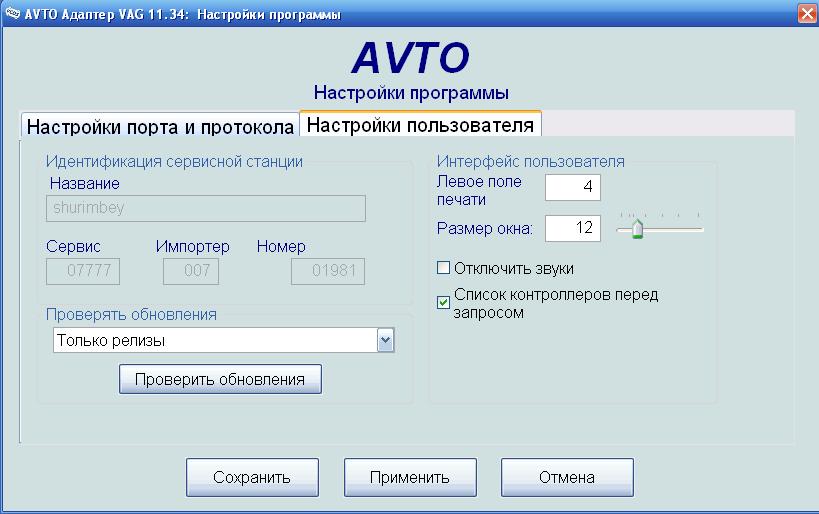Select the Настройки пользователя tab
Screen dimensions: 819x514
[x=420, y=125]
